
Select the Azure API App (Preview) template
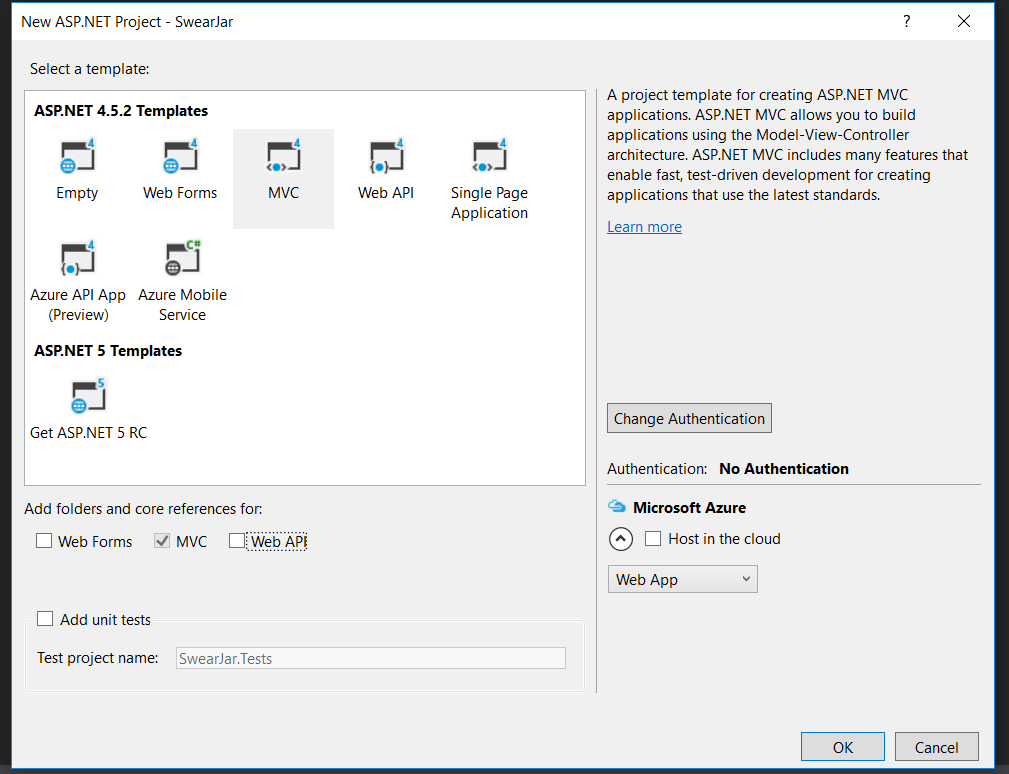pyautogui.click(x=77, y=260)
